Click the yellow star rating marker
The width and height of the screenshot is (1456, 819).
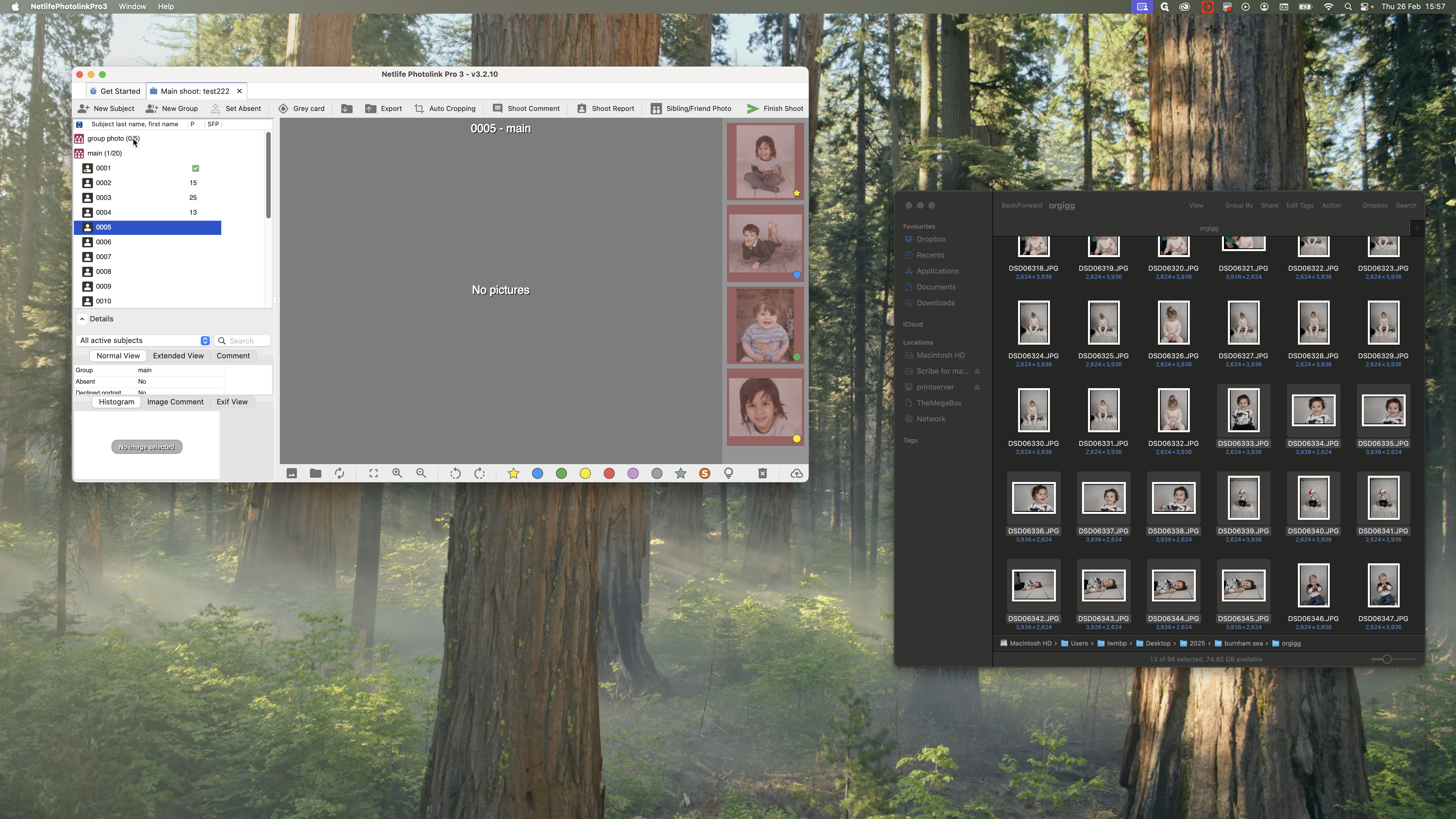click(513, 473)
